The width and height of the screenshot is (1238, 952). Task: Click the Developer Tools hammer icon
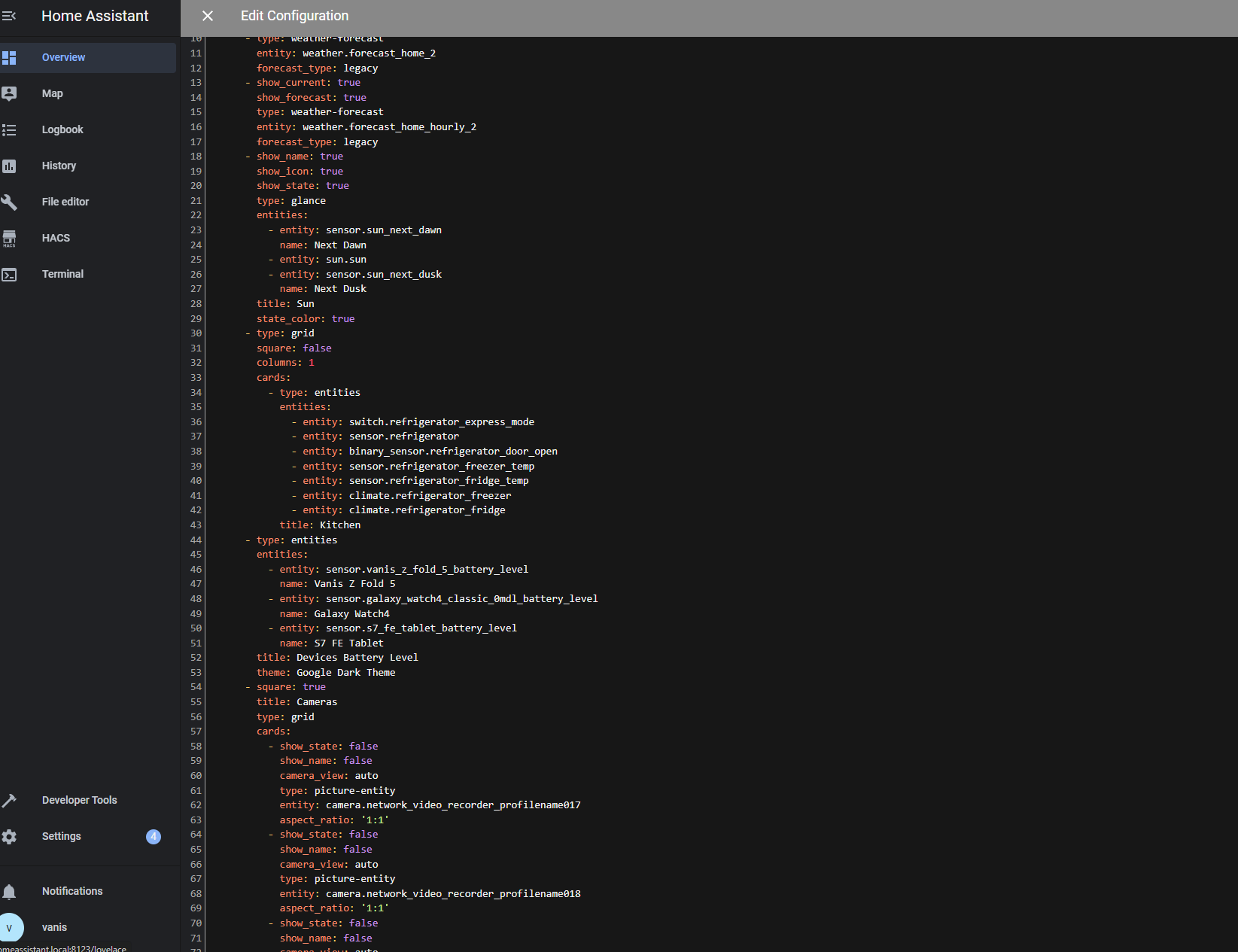pos(9,801)
